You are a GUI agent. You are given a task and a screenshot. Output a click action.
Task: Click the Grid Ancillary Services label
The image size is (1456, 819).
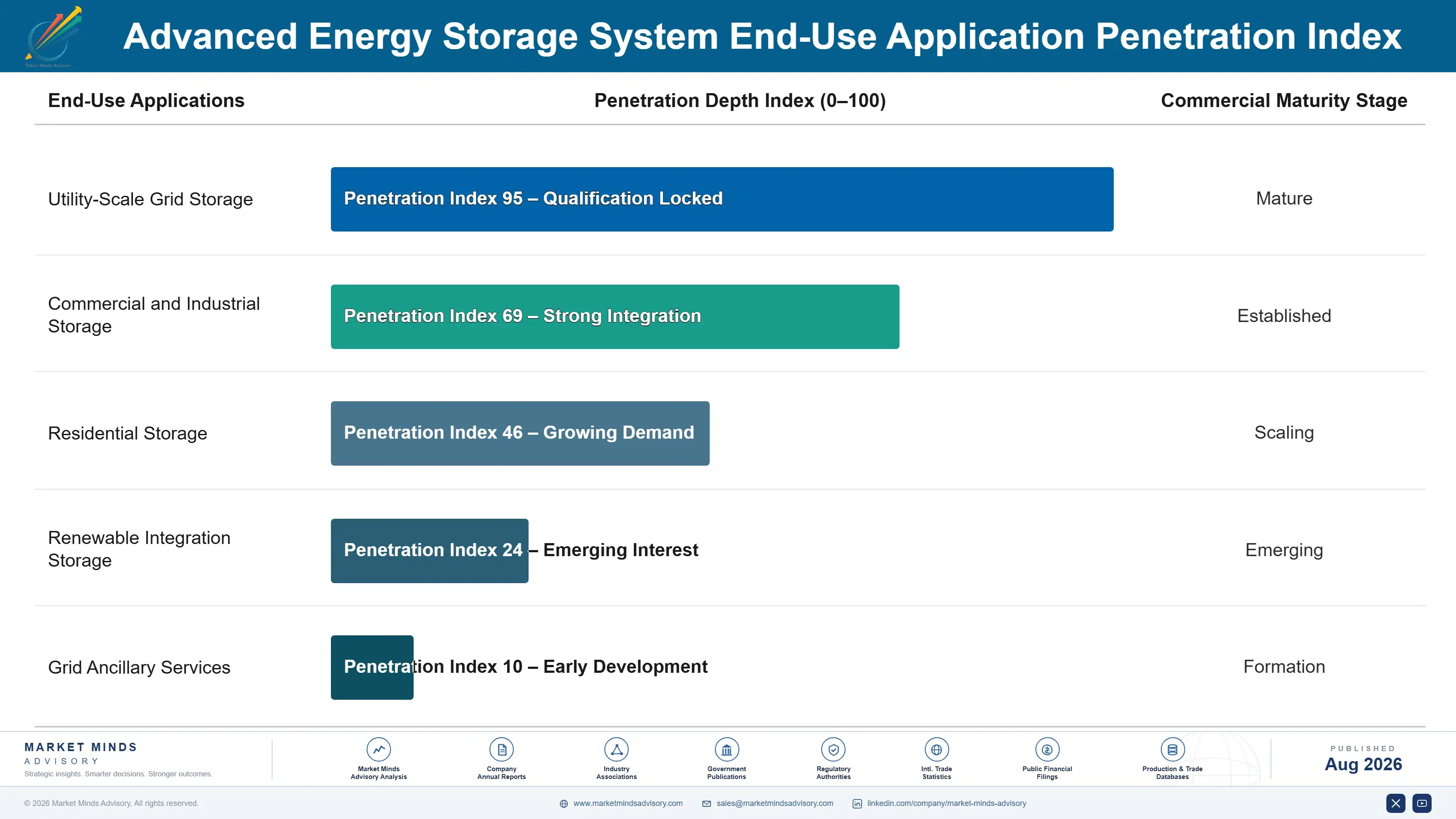click(139, 668)
